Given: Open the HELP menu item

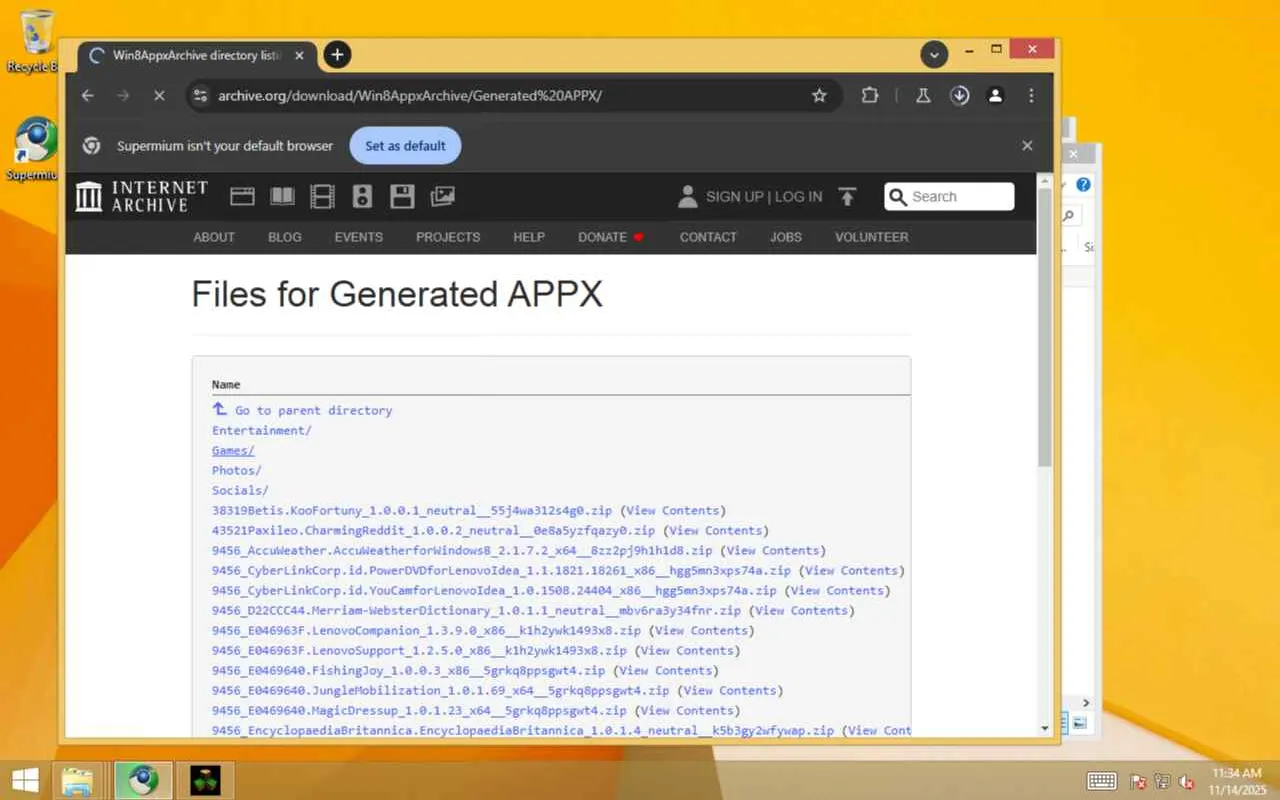Looking at the screenshot, I should pos(529,237).
